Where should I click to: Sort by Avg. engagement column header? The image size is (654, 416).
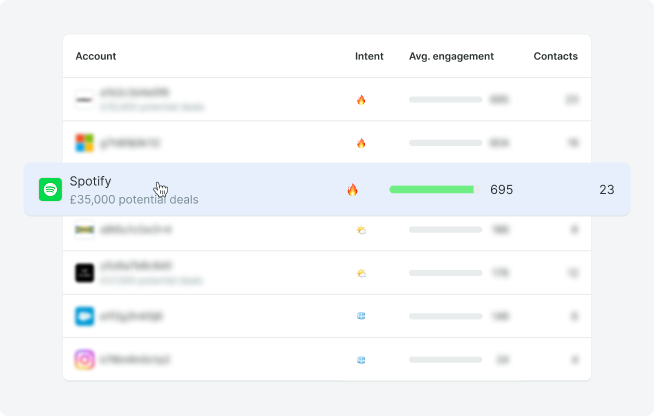[x=451, y=56]
